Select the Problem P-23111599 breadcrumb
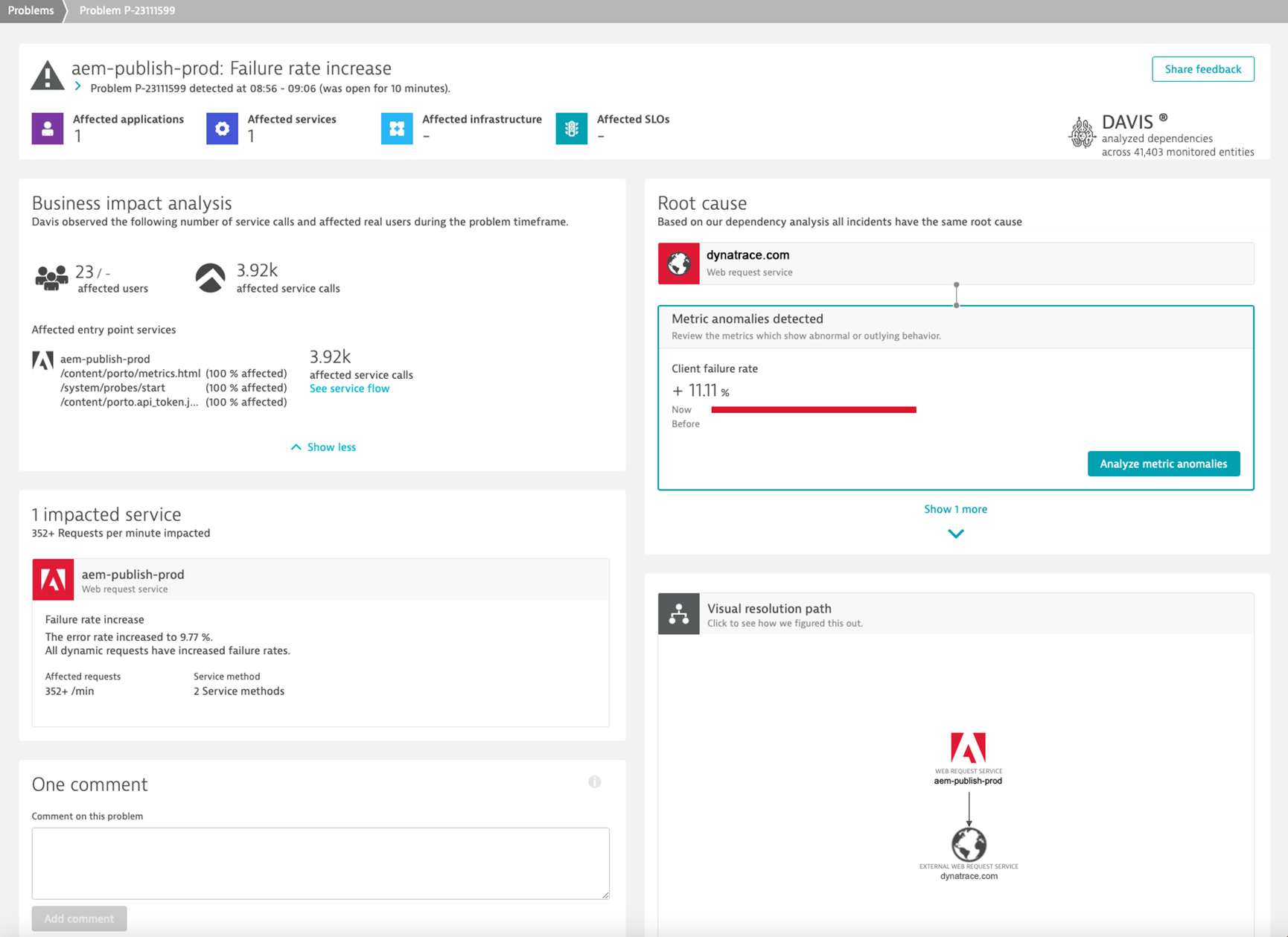Viewport: 1288px width, 937px height. point(127,10)
